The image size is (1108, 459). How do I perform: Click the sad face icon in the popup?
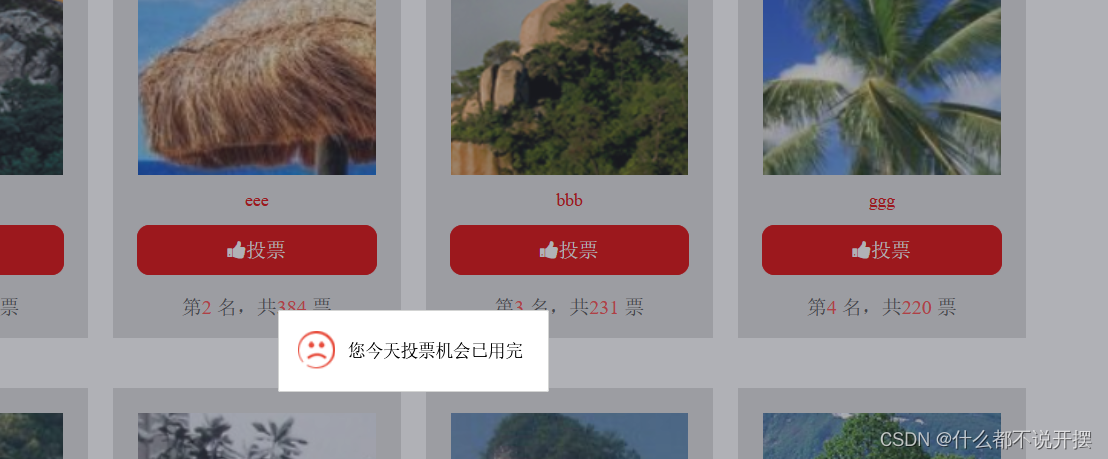coord(316,350)
